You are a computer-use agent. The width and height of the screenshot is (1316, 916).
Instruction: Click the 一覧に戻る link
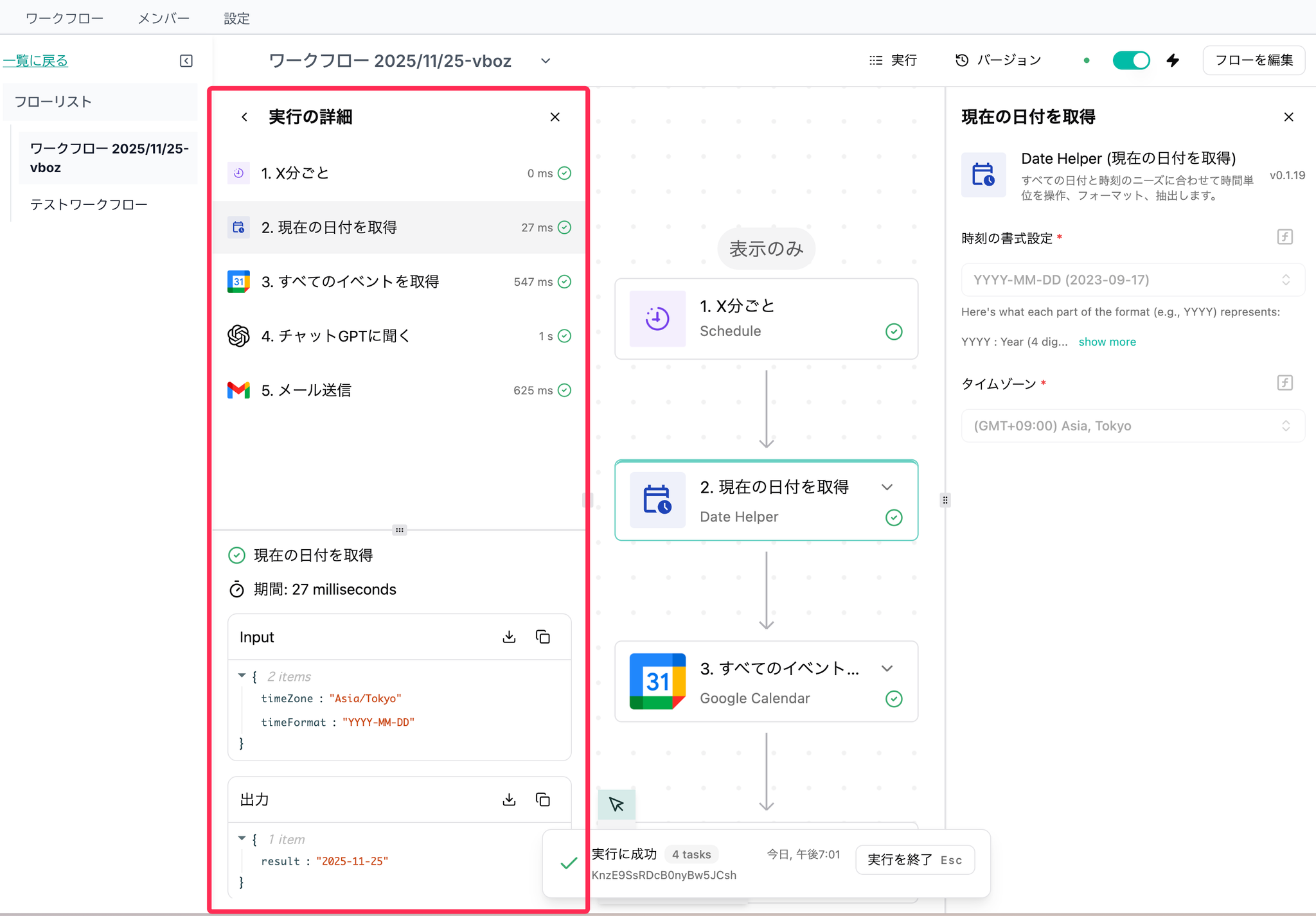36,61
